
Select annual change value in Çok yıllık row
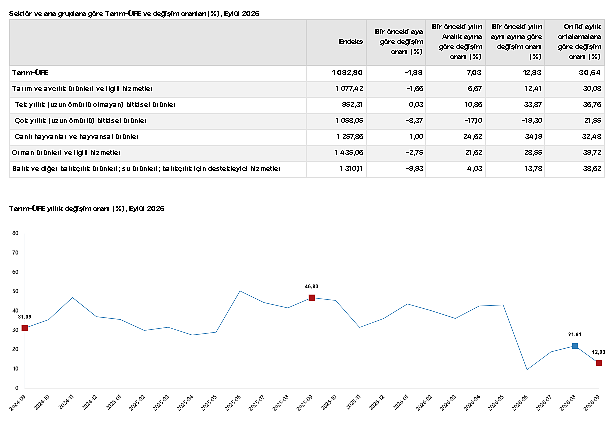tap(532, 121)
